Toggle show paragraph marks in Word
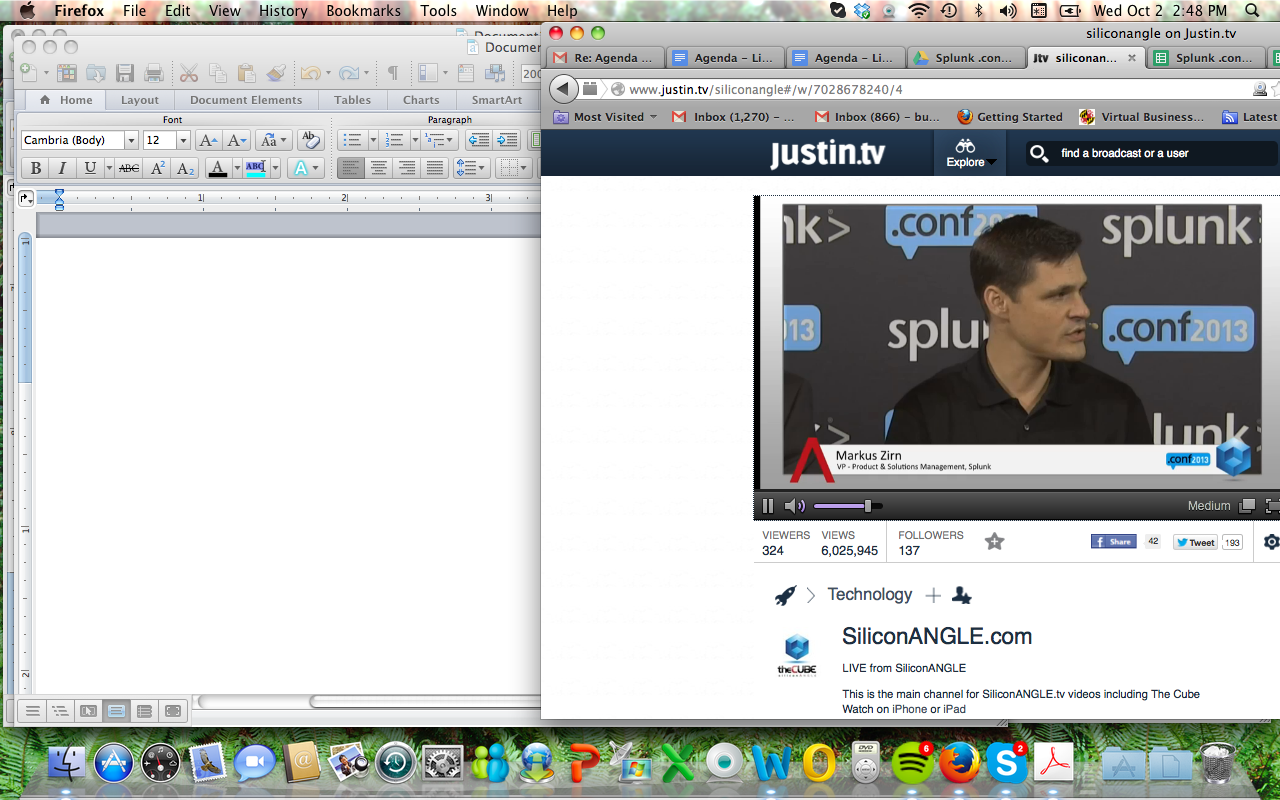The width and height of the screenshot is (1280, 800). 392,73
